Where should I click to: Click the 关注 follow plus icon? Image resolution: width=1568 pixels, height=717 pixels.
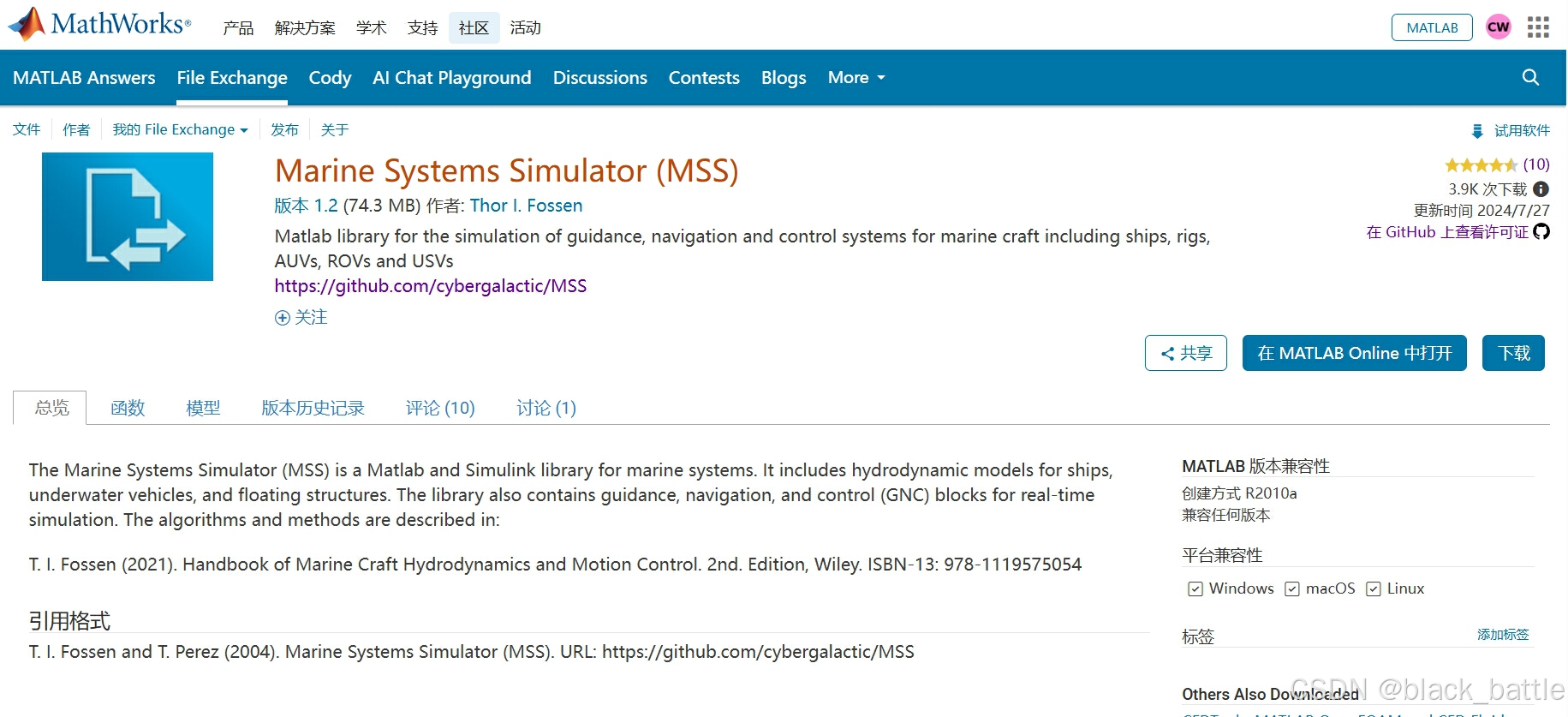coord(283,318)
